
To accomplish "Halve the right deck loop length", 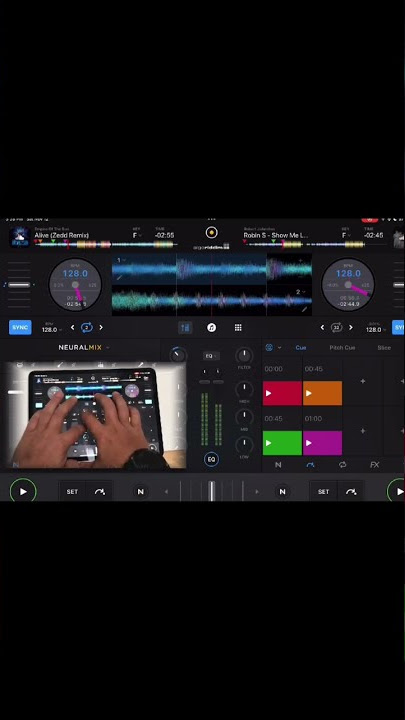I will 322,327.
